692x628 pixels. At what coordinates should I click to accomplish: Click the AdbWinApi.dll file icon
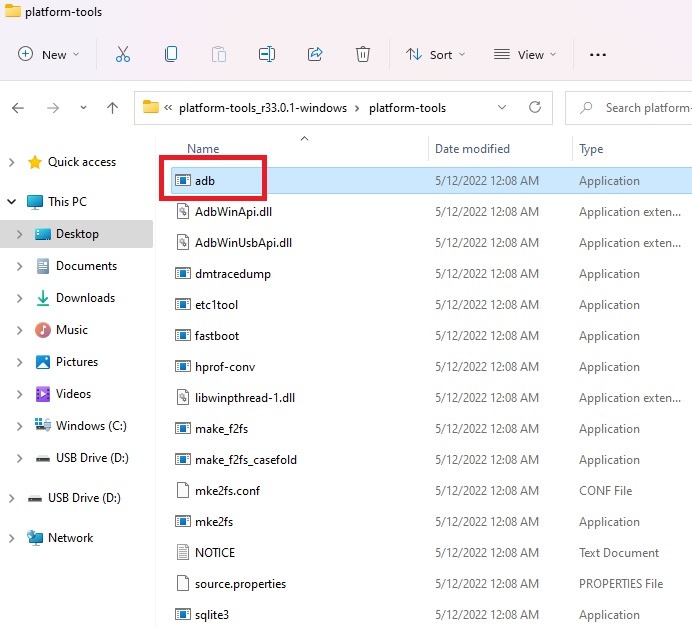point(183,211)
